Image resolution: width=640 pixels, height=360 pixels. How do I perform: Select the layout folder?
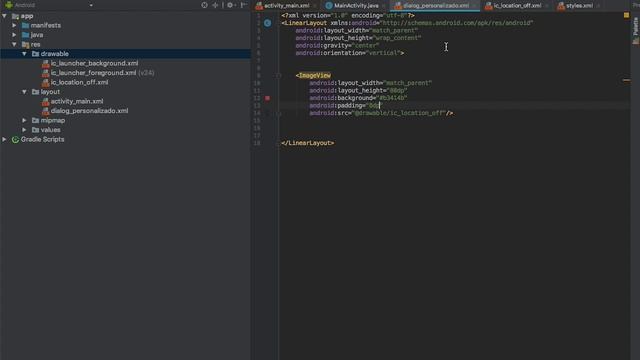tap(50, 92)
